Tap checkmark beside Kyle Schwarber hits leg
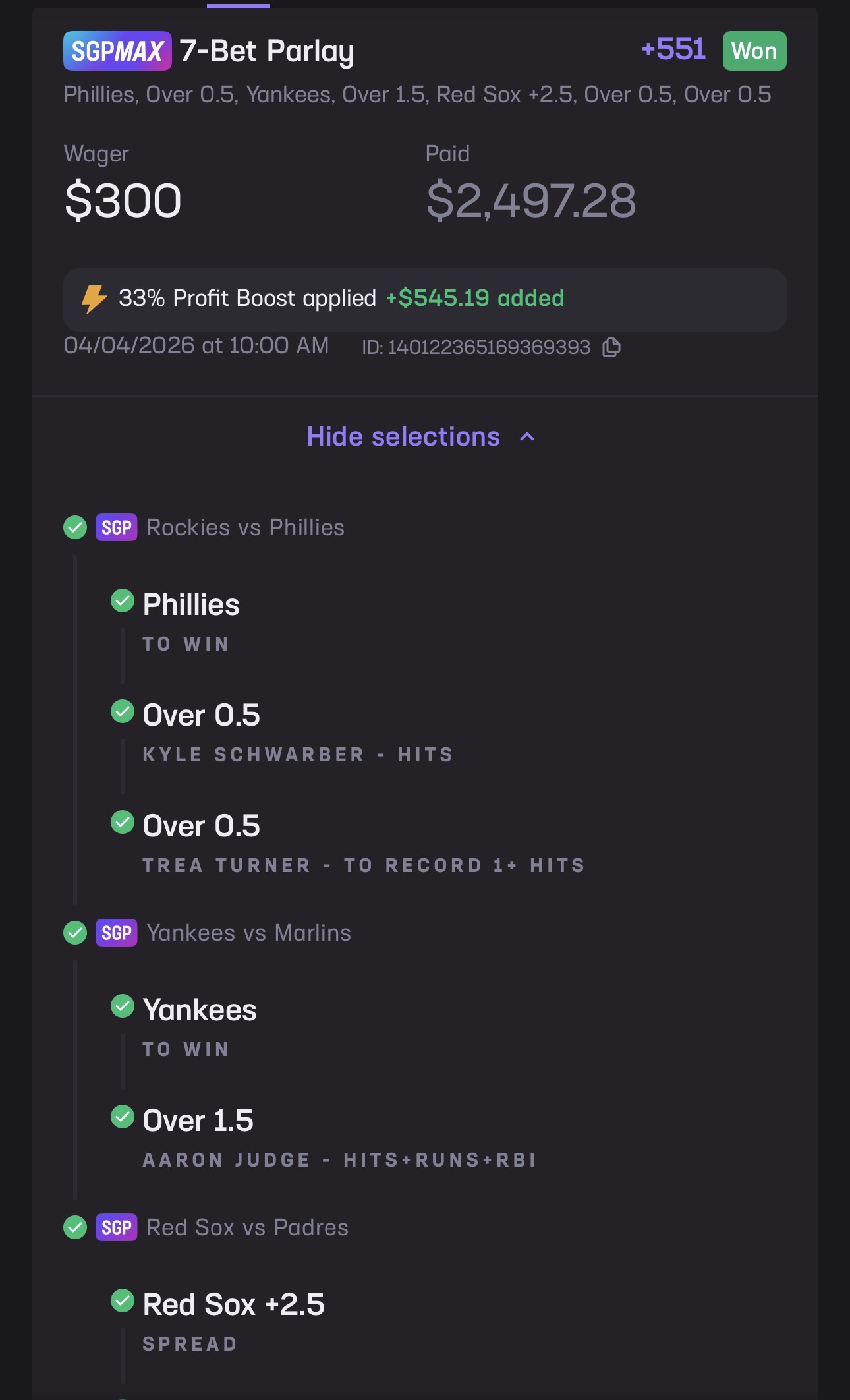This screenshot has height=1400, width=850. [x=123, y=711]
